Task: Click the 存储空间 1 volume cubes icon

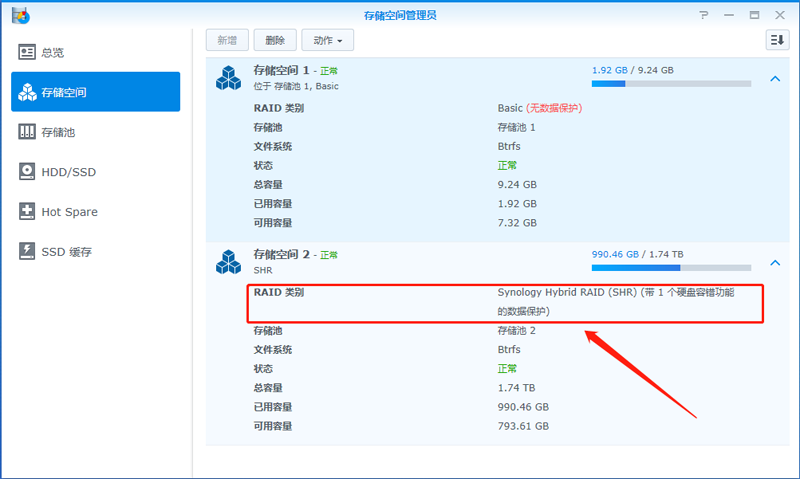Action: coord(228,78)
